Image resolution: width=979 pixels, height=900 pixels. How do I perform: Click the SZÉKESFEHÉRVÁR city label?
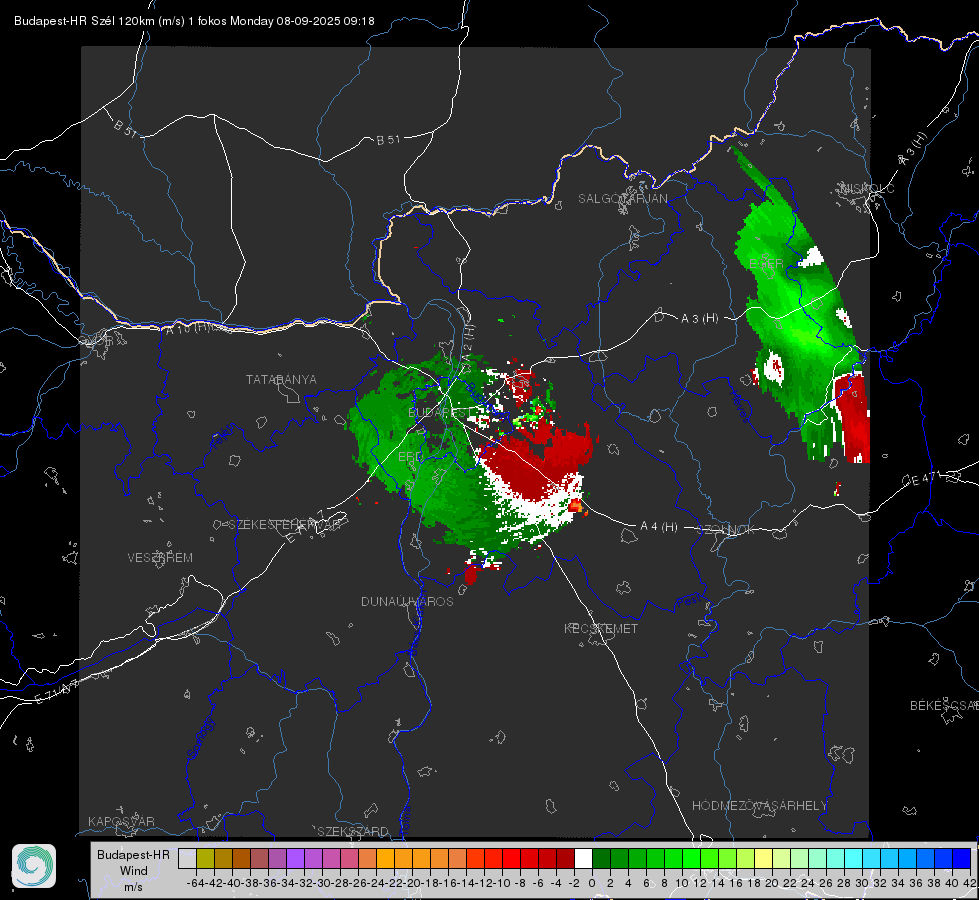pos(286,524)
